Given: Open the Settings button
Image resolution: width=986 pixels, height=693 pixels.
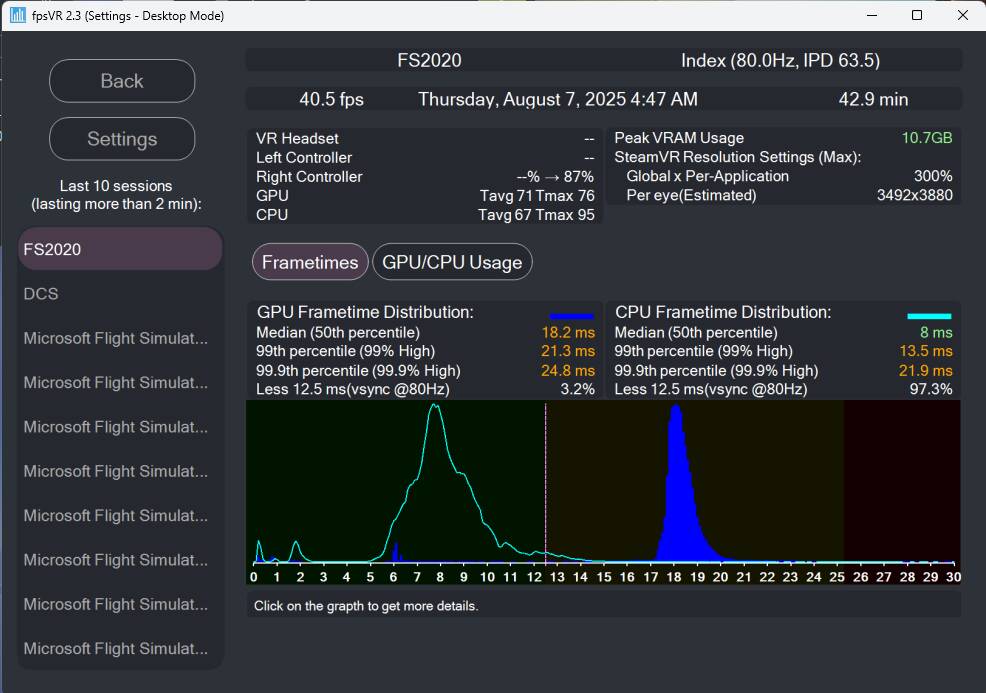Looking at the screenshot, I should point(122,139).
